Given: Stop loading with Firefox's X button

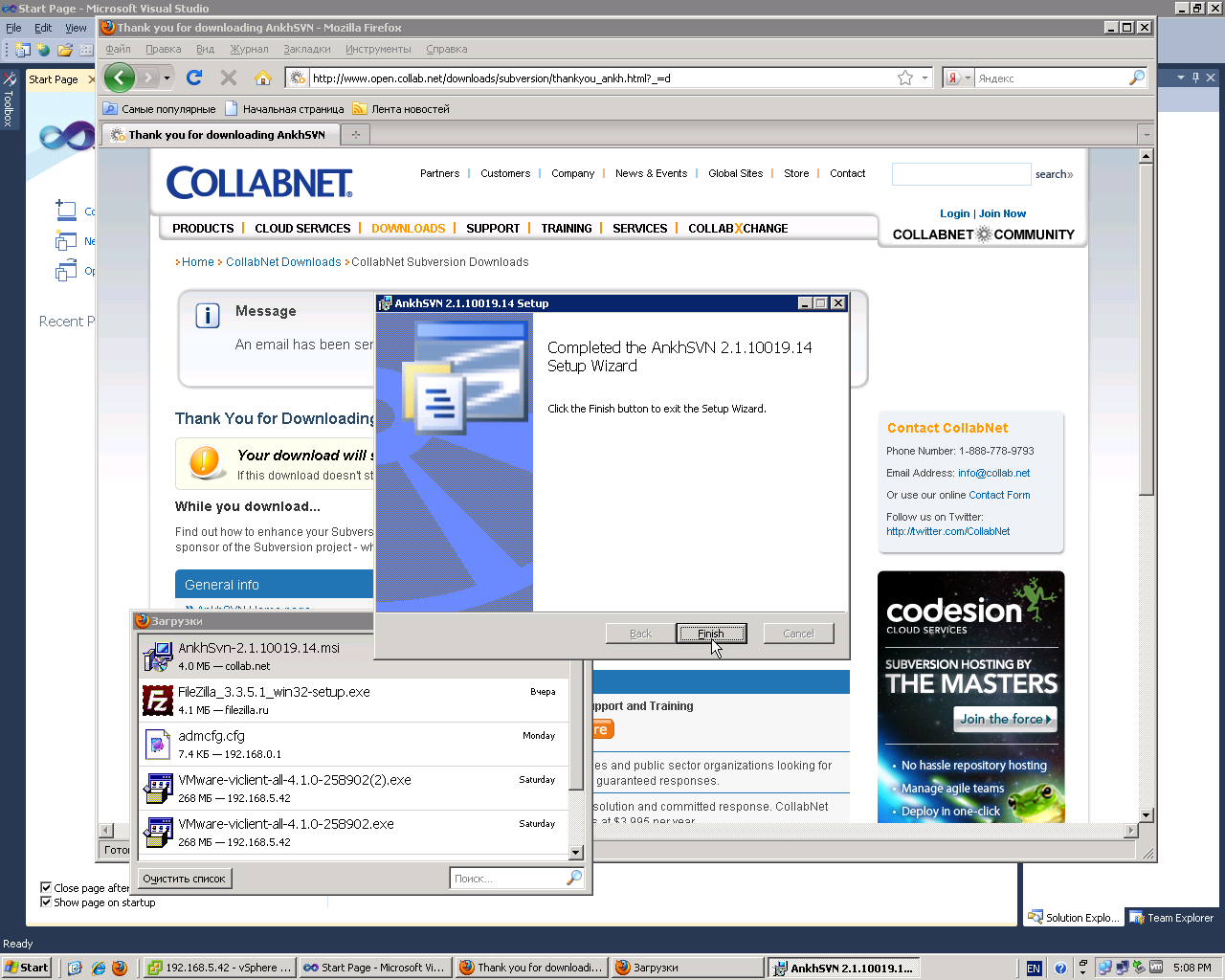Looking at the screenshot, I should pyautogui.click(x=229, y=78).
